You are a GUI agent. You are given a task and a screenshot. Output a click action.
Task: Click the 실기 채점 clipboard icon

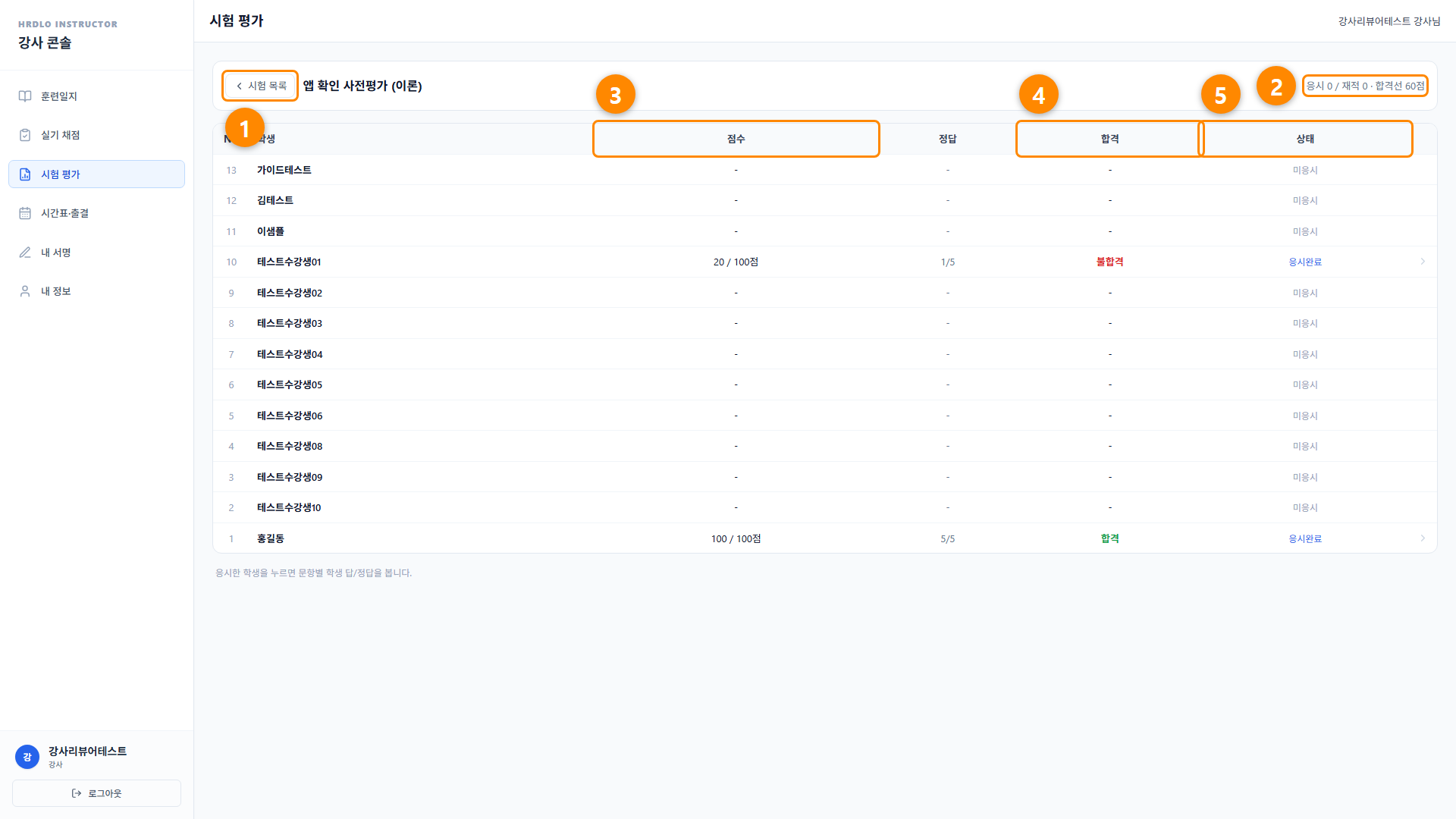tap(25, 135)
